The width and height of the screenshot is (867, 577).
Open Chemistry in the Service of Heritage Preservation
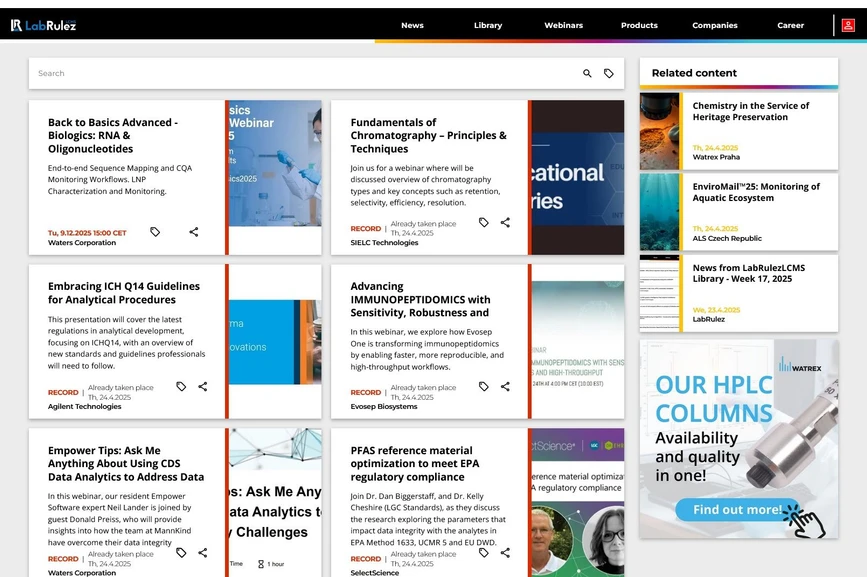tap(750, 111)
